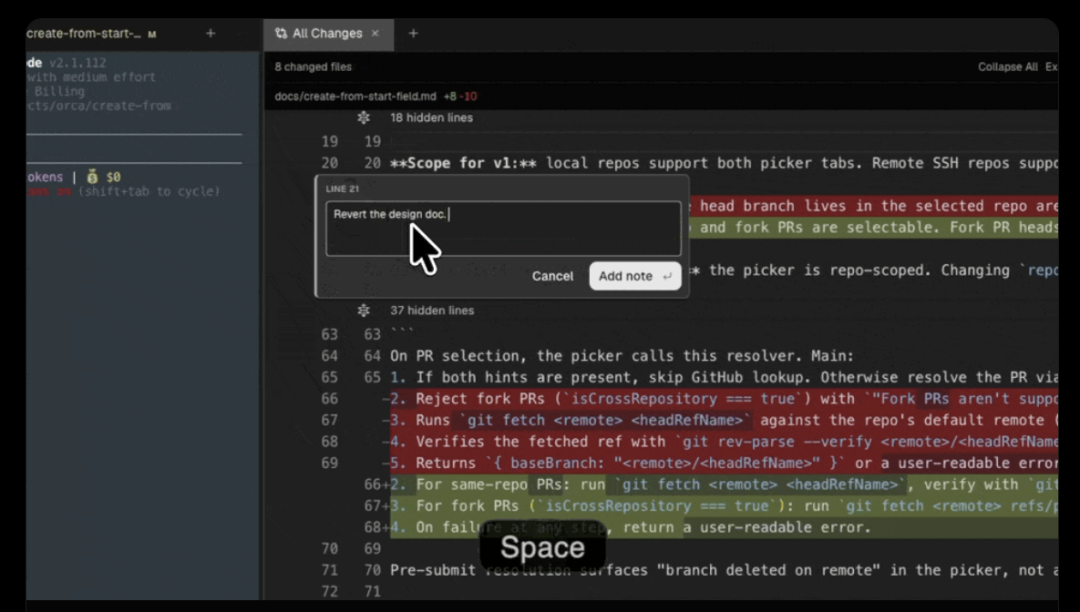1080x612 pixels.
Task: Click line 64 On PR selection text
Action: pos(621,356)
